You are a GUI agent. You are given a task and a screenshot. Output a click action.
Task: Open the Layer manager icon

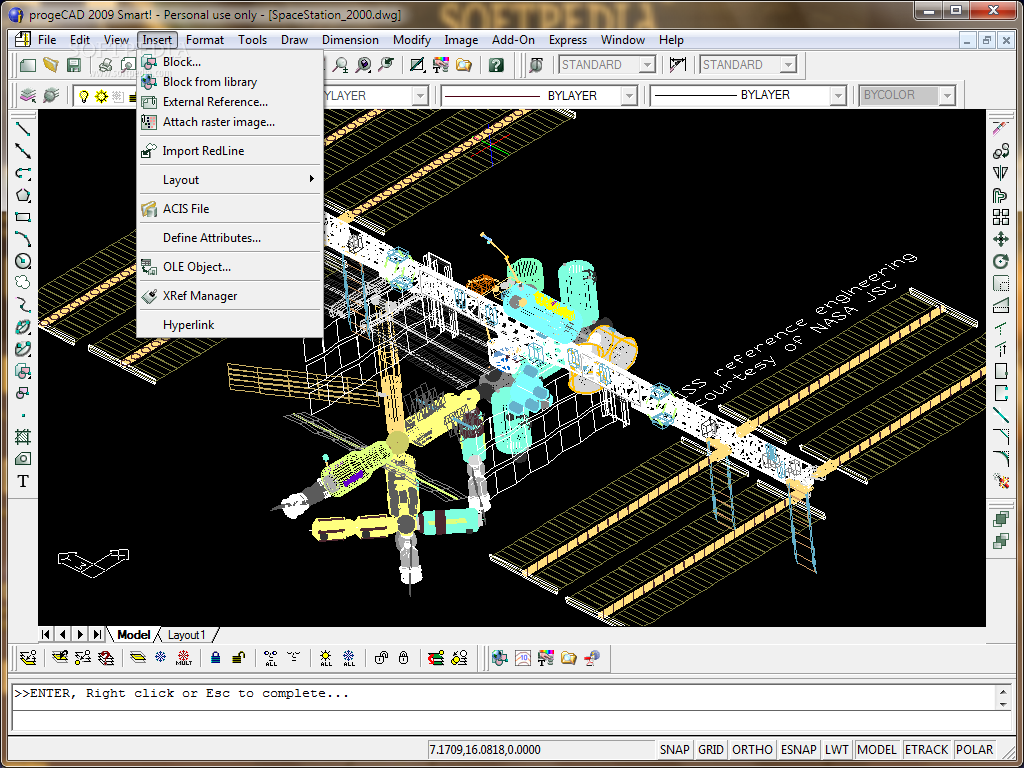click(x=27, y=95)
